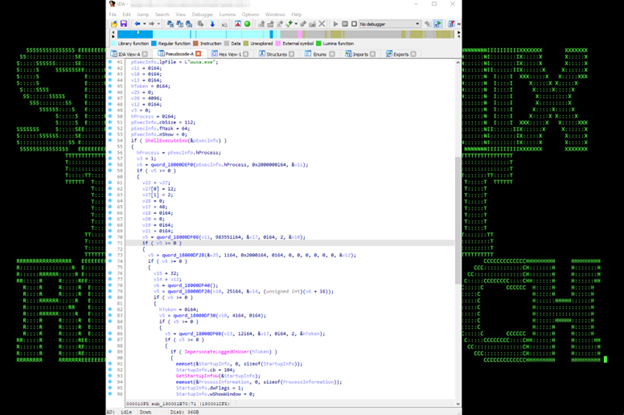Click the vertical scrollbar of pseudocode view
Screen dimensions: 624x415
(460, 200)
